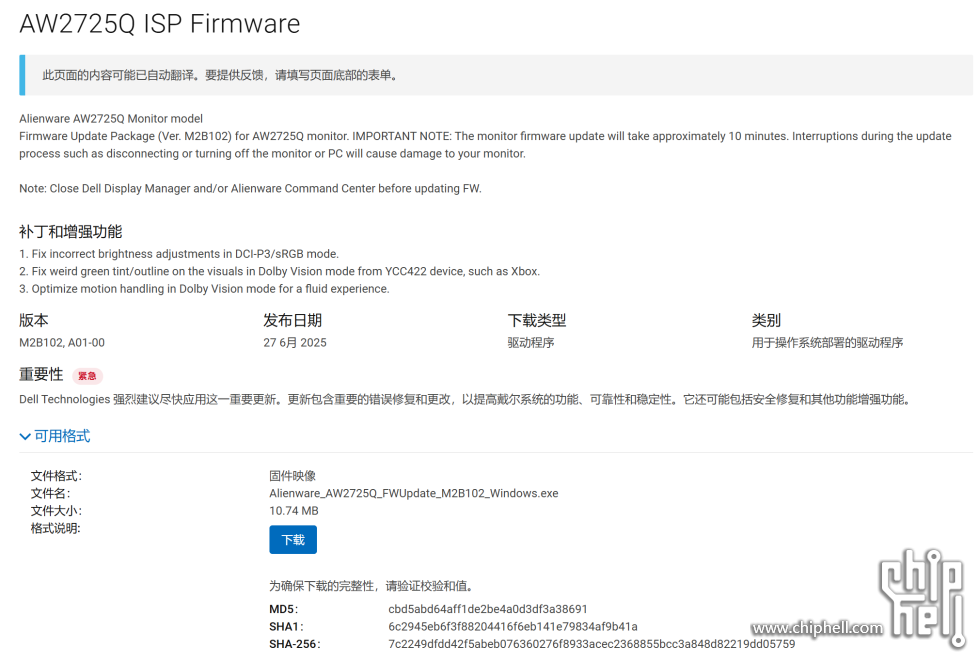Click the SHA-256 hash value
Screen dimensions: 979x663
coord(591,644)
